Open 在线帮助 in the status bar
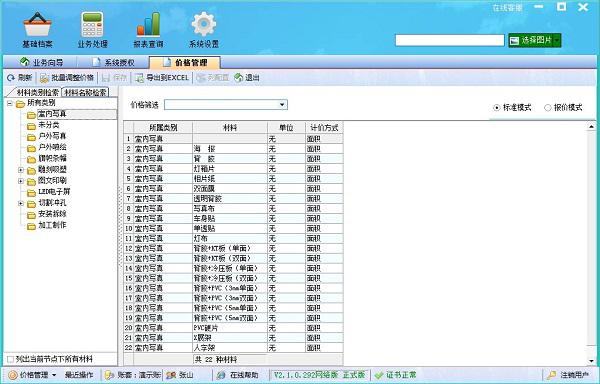This screenshot has width=600, height=384. 238,375
